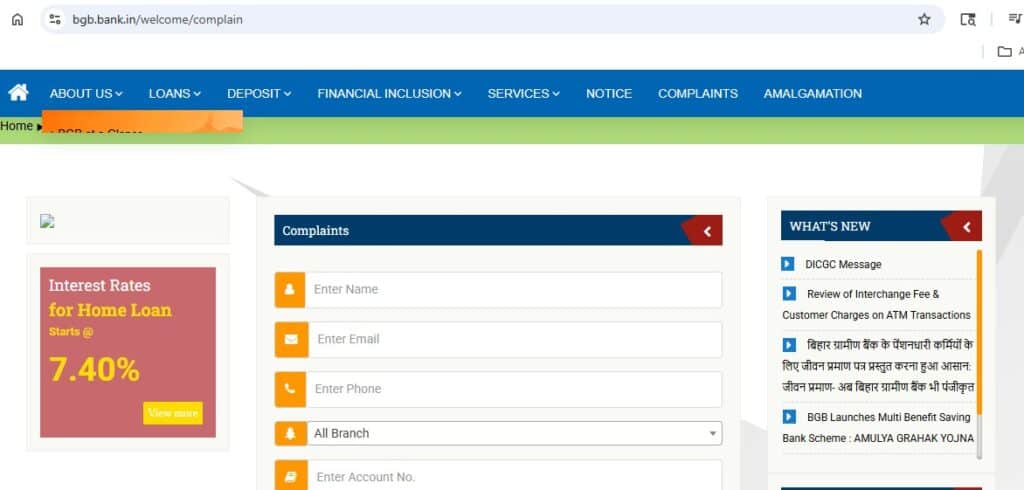Screen dimensions: 1024x490
Task: Open the Notice menu item
Action: [x=609, y=93]
